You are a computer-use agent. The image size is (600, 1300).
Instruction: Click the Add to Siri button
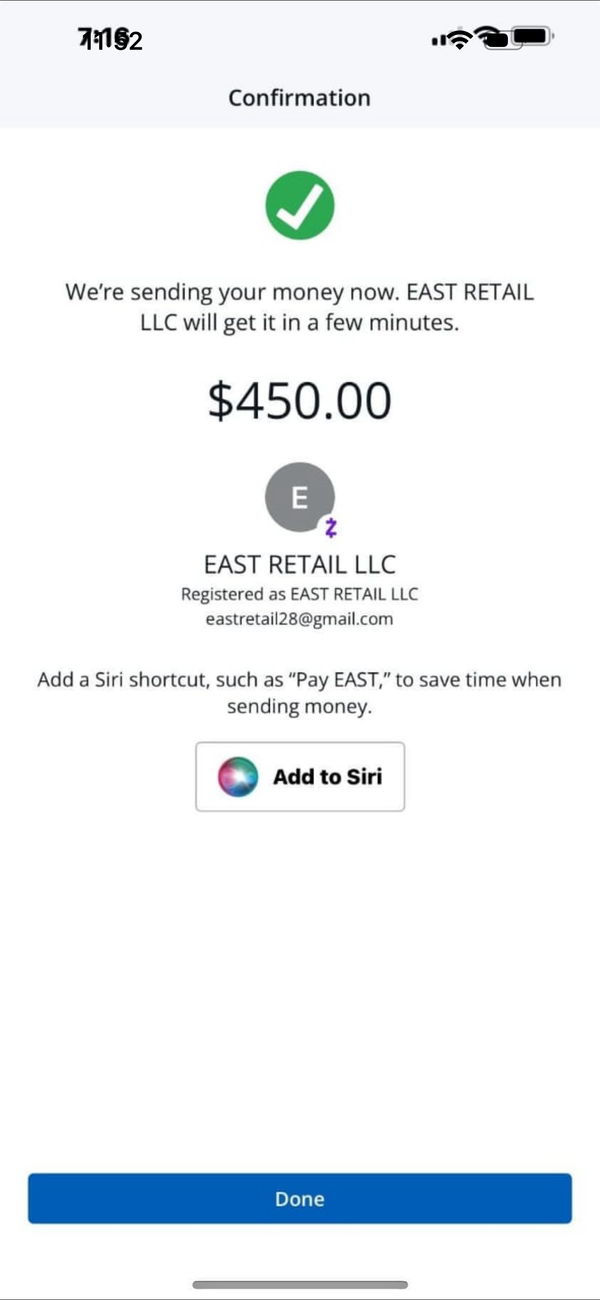click(x=300, y=777)
